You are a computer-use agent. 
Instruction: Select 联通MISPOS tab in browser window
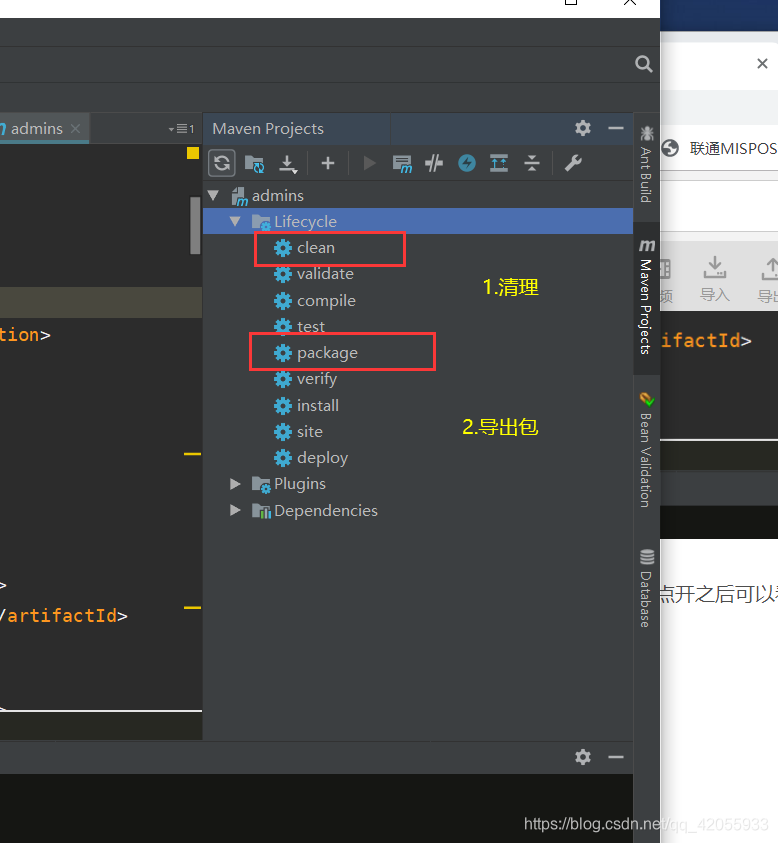(720, 148)
